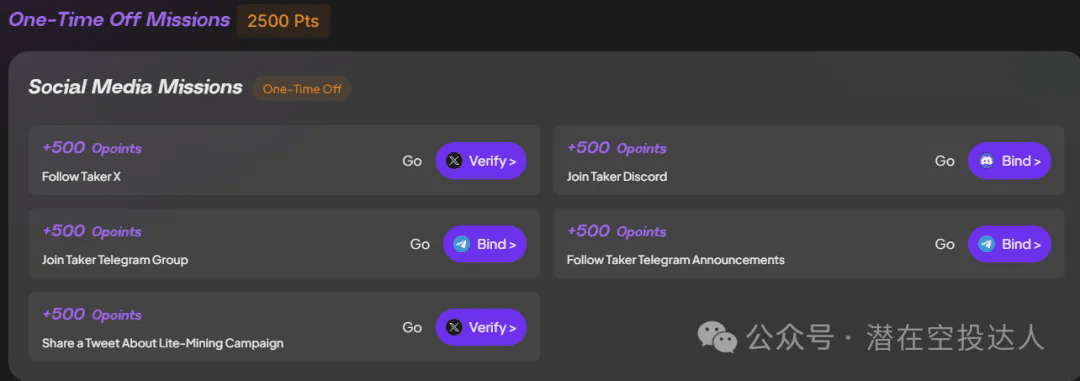Verify the Share a Tweet mission
The height and width of the screenshot is (381, 1080).
coord(481,328)
